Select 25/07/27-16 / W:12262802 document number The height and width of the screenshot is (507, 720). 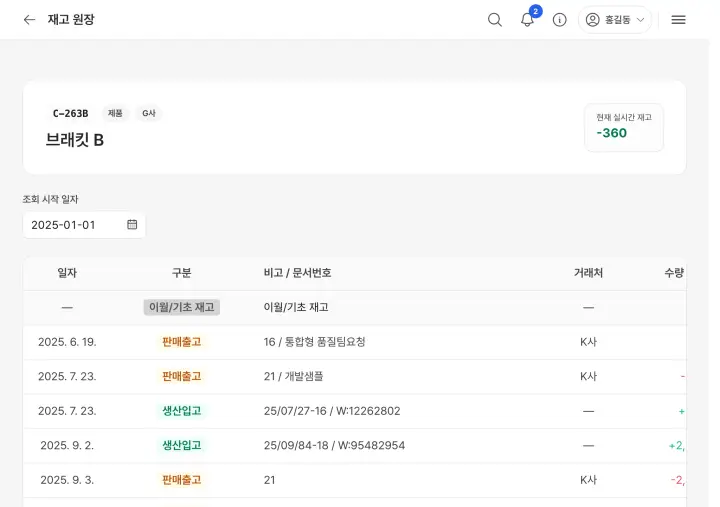332,411
